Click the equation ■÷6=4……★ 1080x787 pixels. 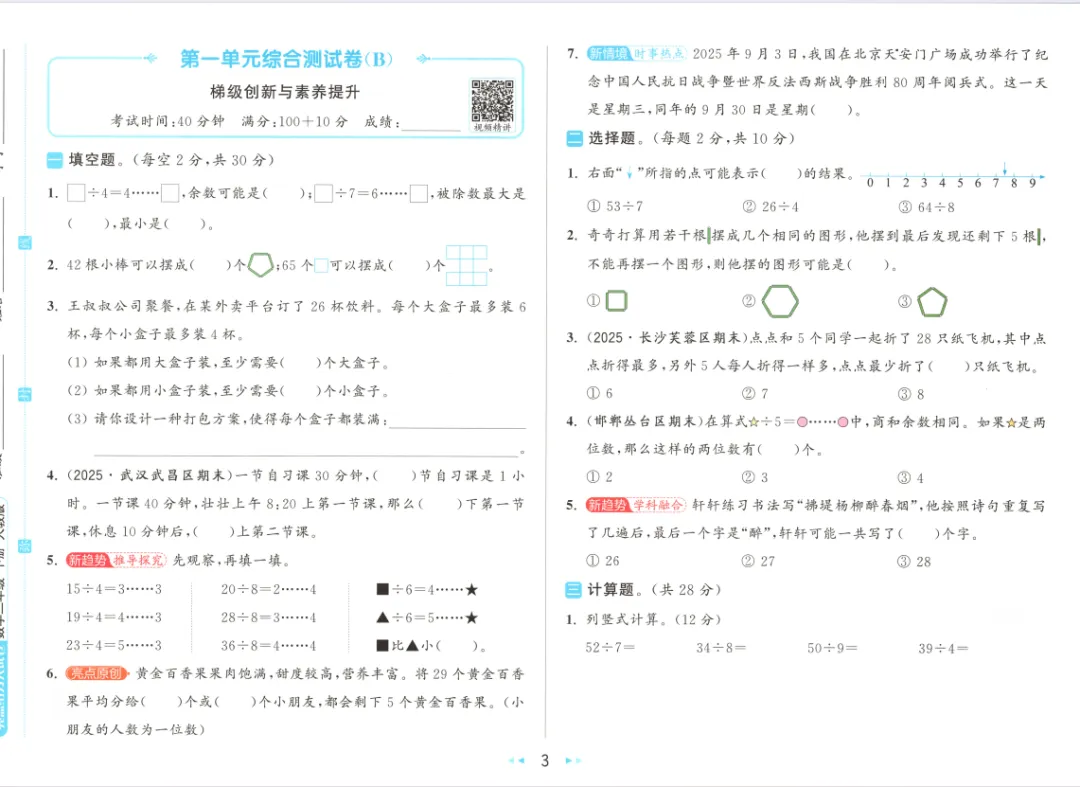point(427,589)
